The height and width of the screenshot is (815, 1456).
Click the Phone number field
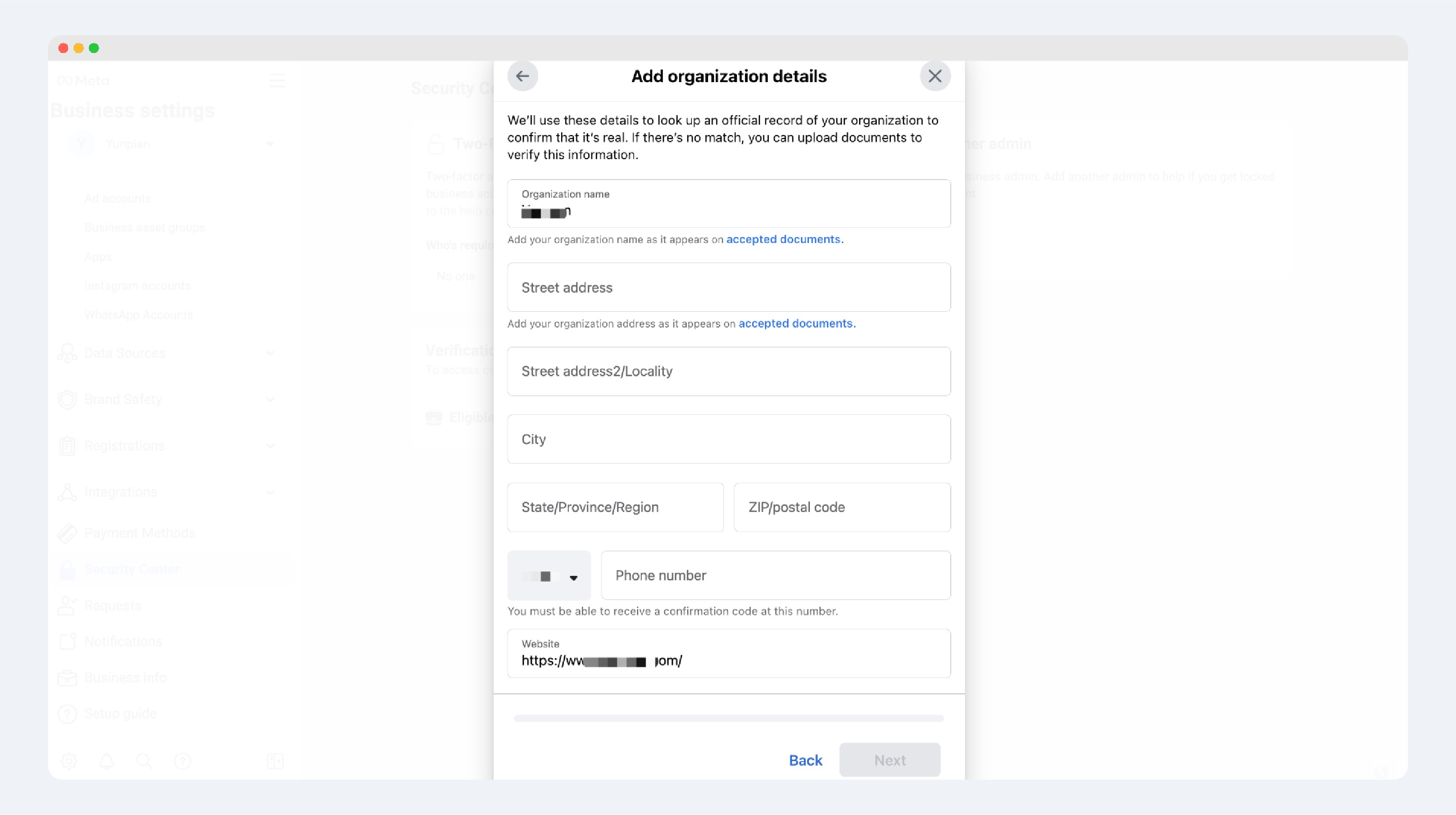tap(776, 575)
